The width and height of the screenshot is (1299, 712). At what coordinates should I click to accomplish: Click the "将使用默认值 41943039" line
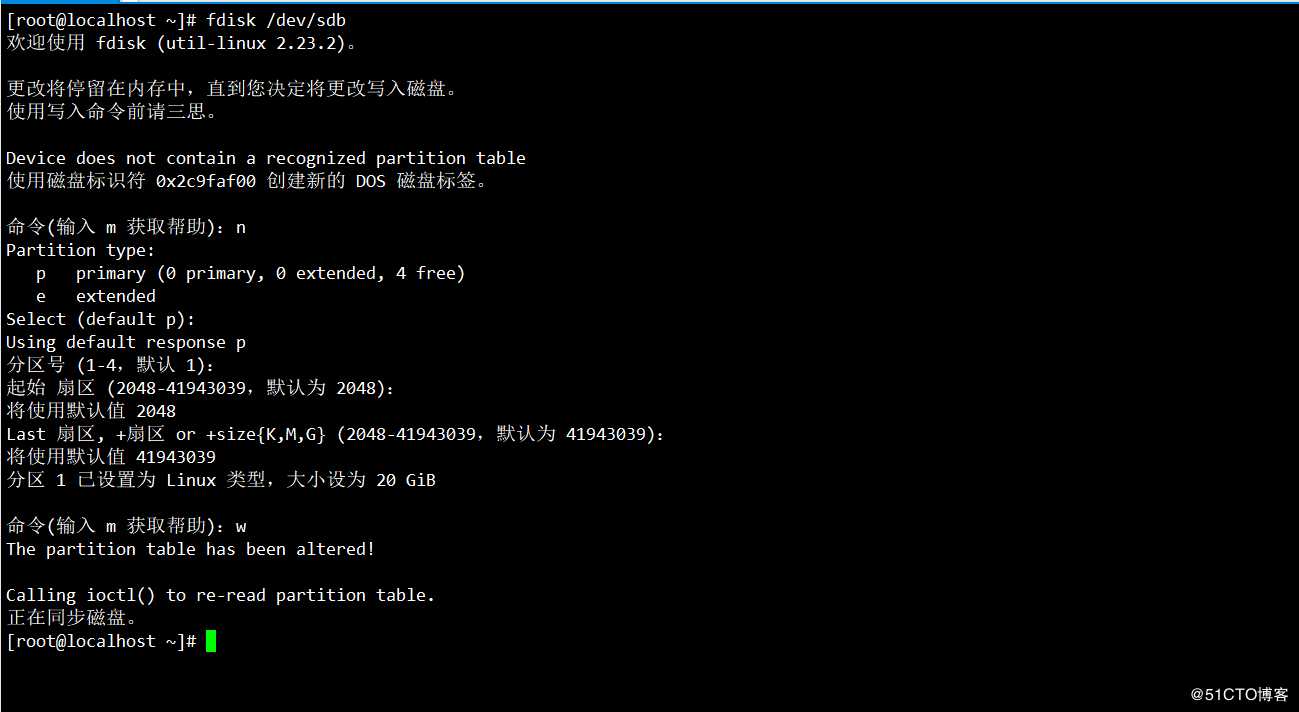point(111,457)
